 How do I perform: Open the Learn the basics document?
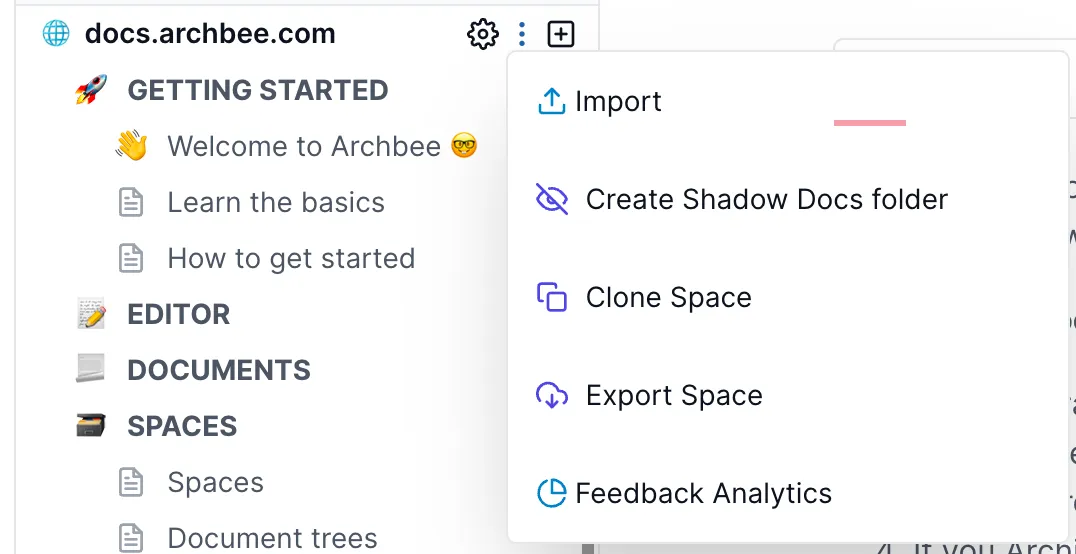[x=276, y=203]
